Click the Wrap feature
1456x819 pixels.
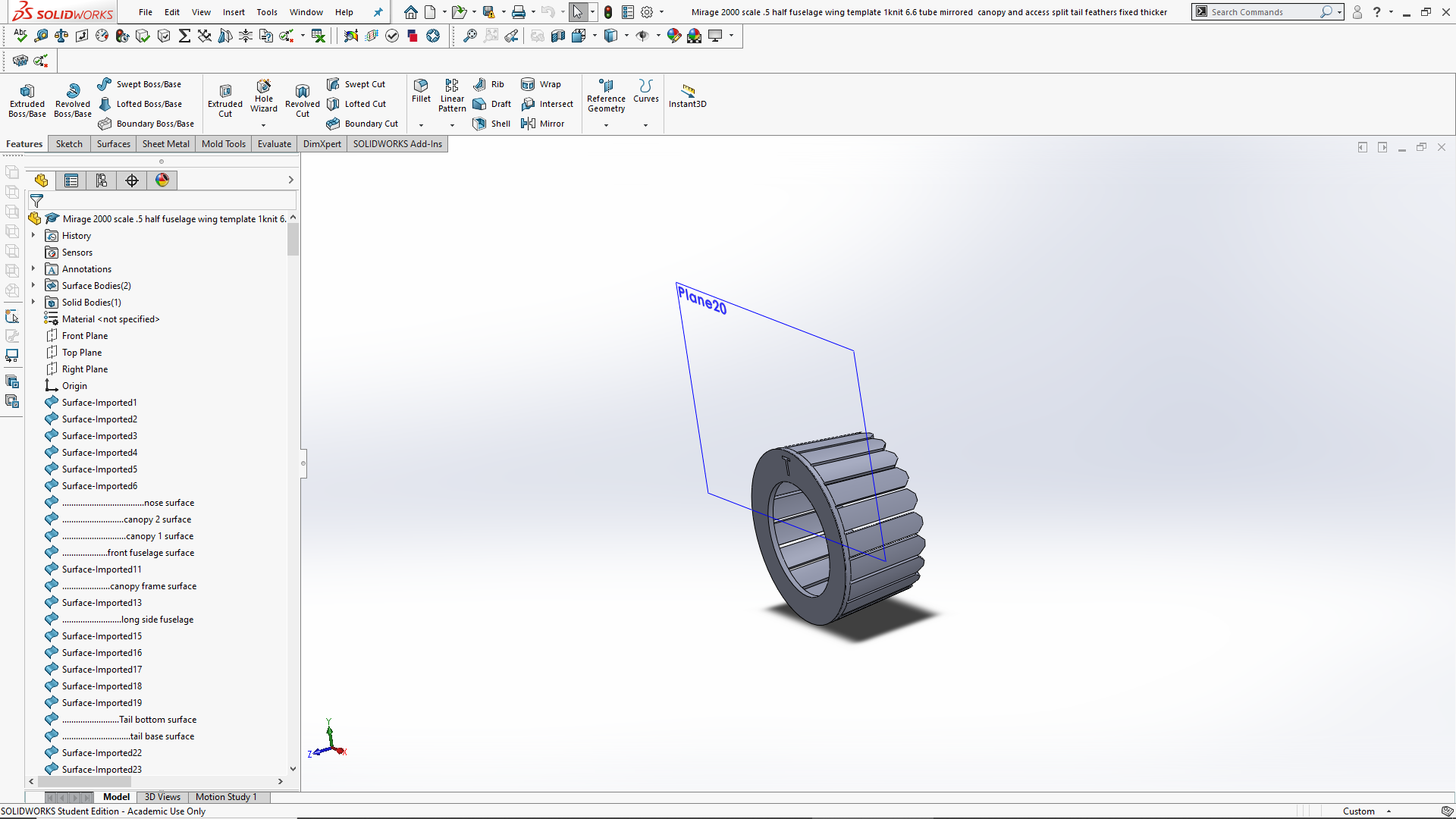click(x=541, y=84)
